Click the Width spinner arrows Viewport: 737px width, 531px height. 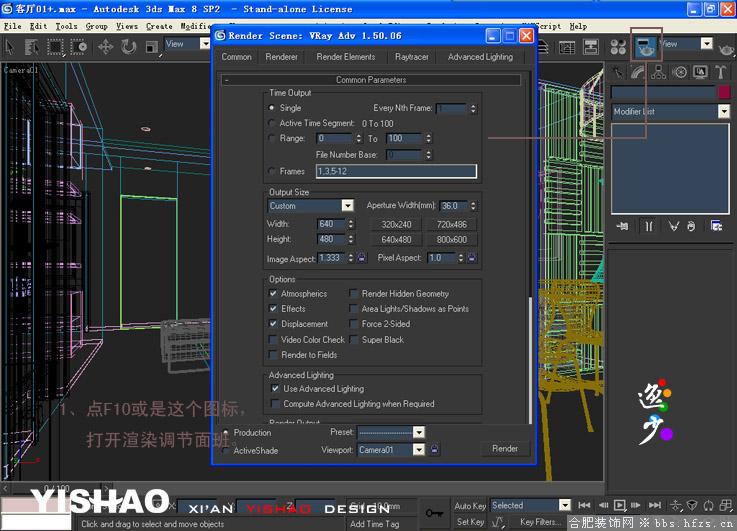coord(351,224)
